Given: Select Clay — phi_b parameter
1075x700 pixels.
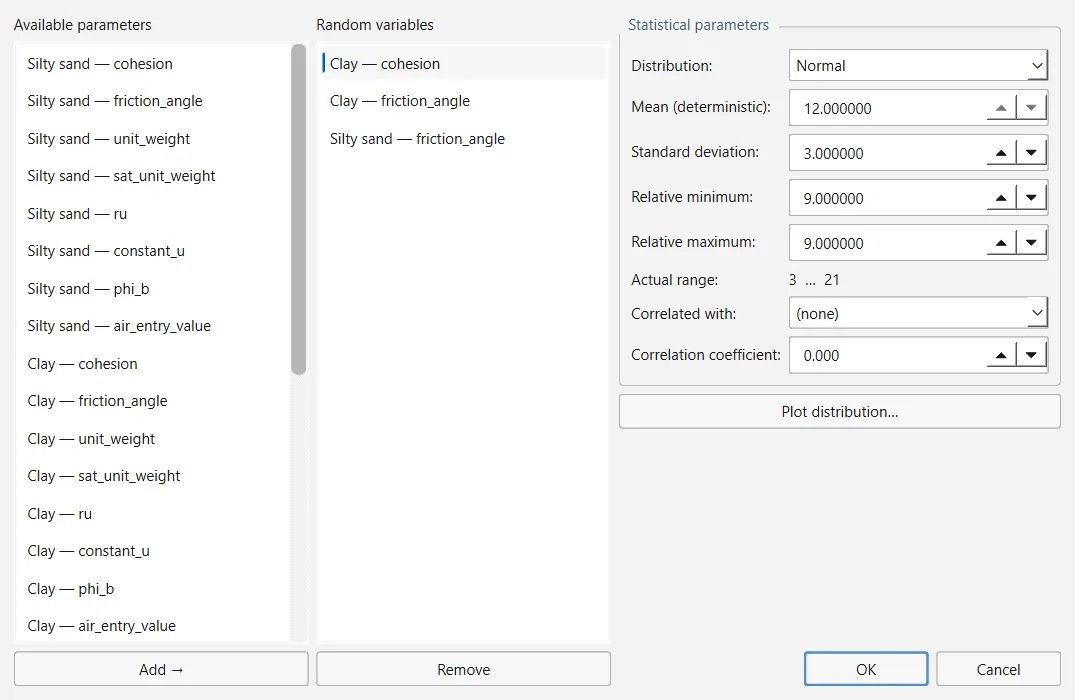Looking at the screenshot, I should [x=154, y=588].
